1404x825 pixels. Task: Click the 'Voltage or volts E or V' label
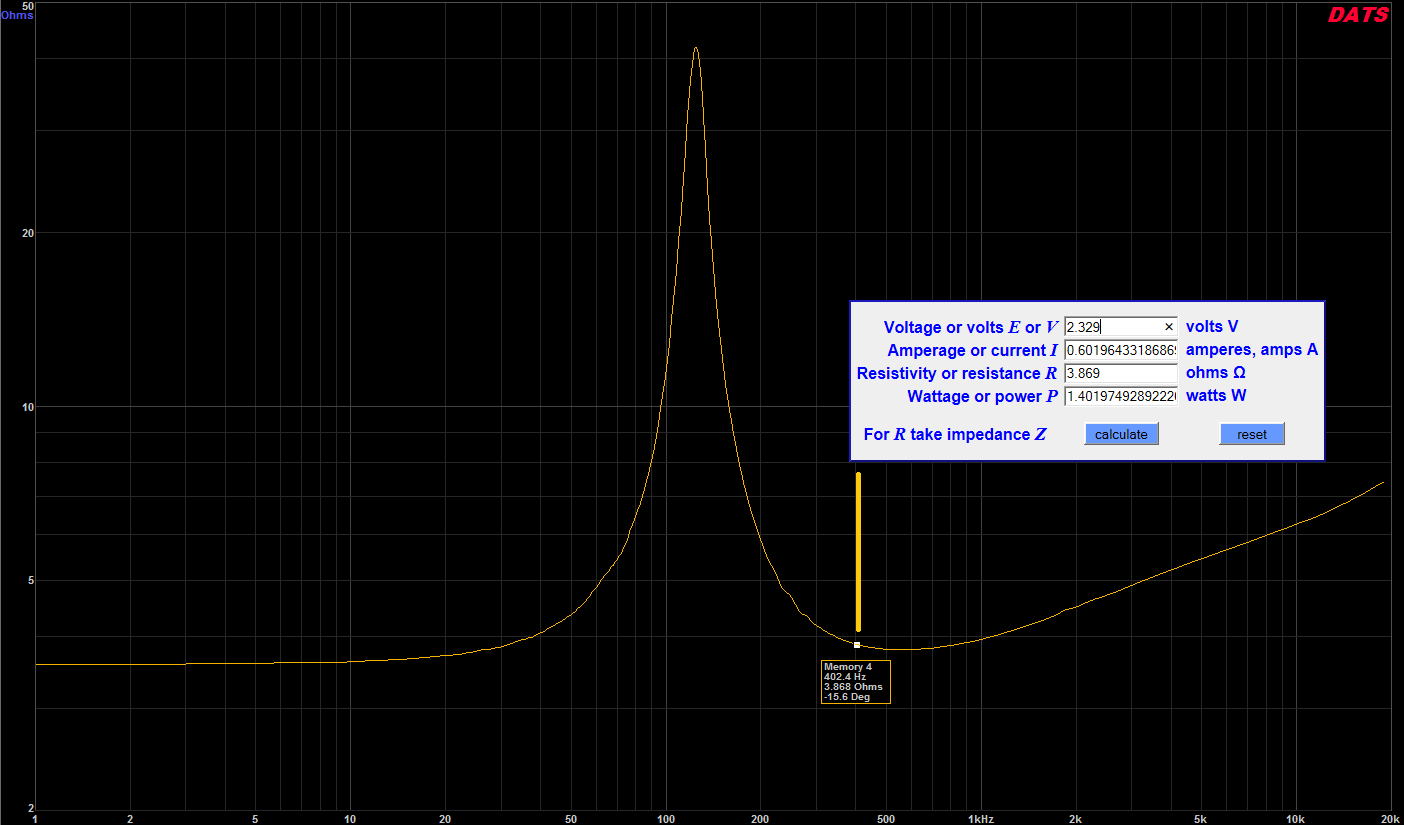point(970,327)
